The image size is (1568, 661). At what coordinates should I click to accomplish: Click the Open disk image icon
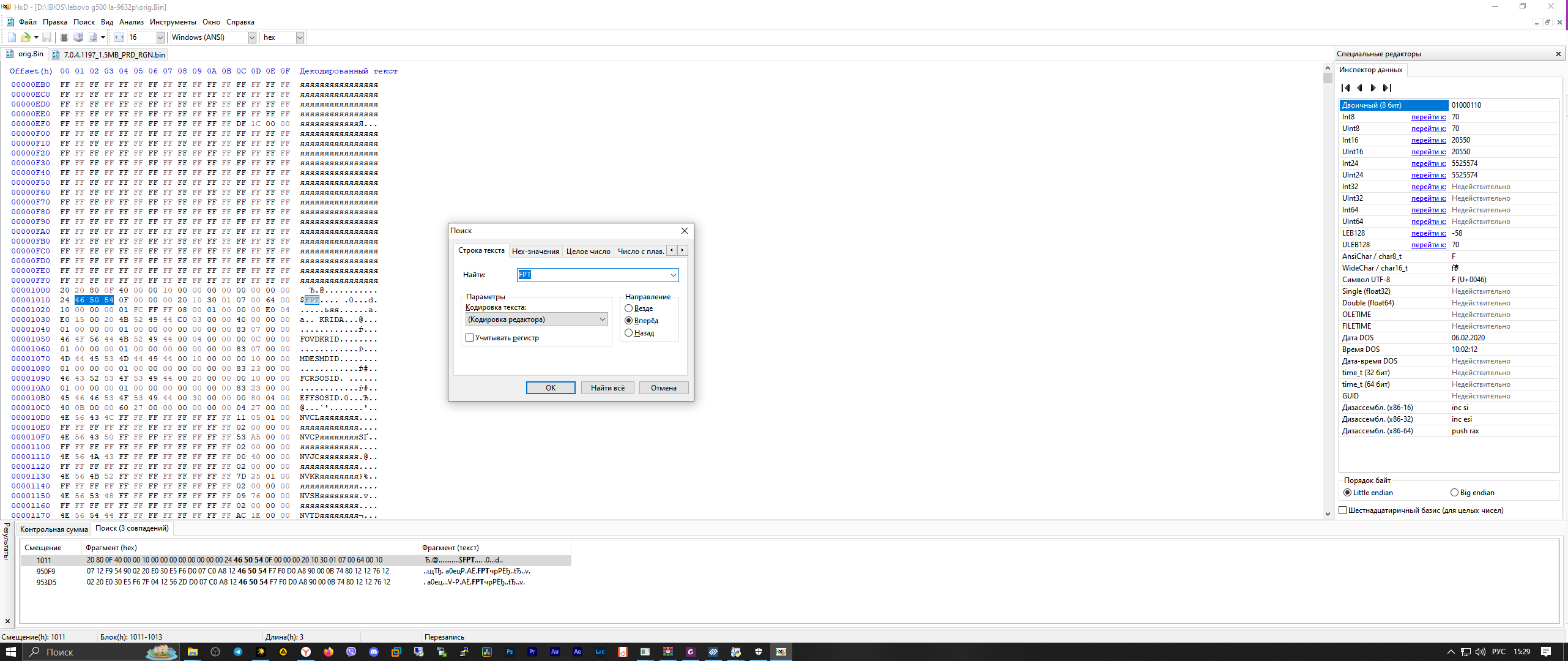[93, 37]
